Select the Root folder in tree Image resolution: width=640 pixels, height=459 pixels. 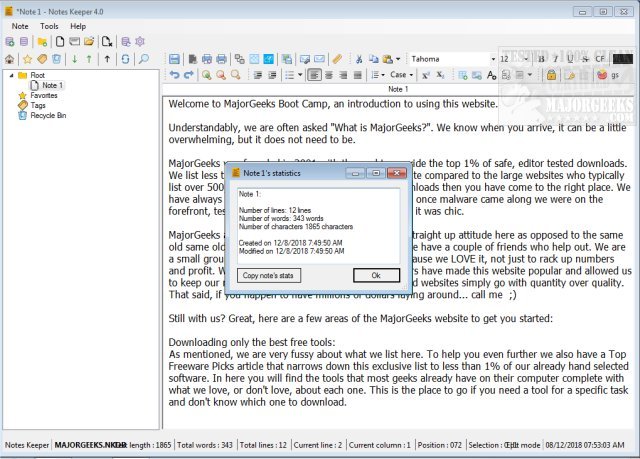pyautogui.click(x=37, y=75)
